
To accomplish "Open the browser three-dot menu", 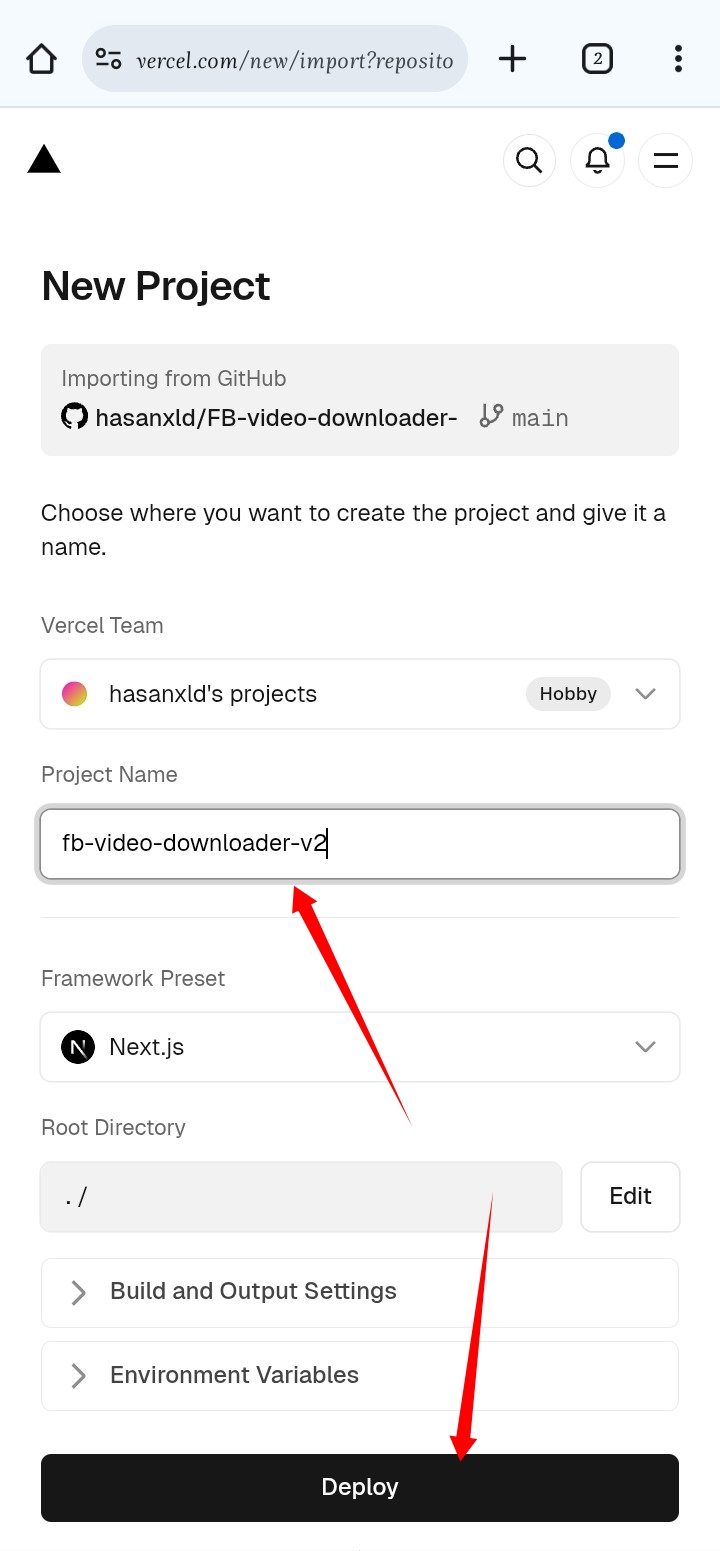I will pyautogui.click(x=678, y=59).
